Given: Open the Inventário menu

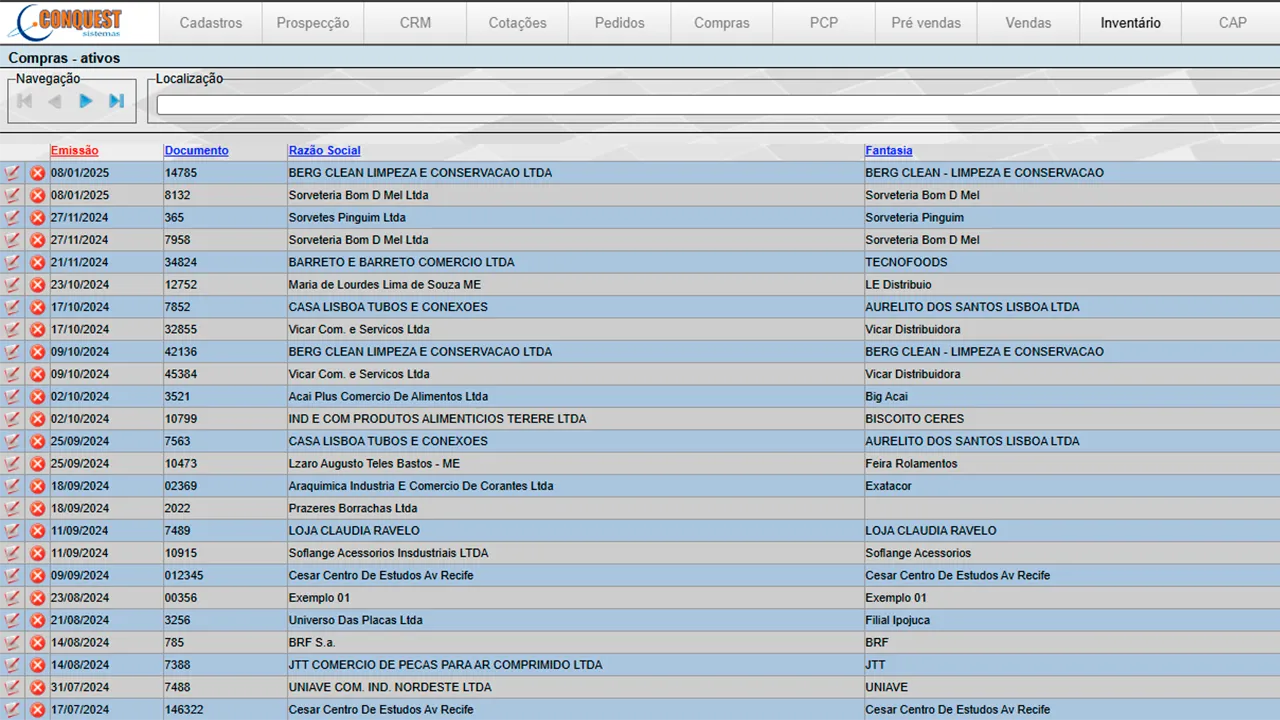Looking at the screenshot, I should click(1130, 23).
